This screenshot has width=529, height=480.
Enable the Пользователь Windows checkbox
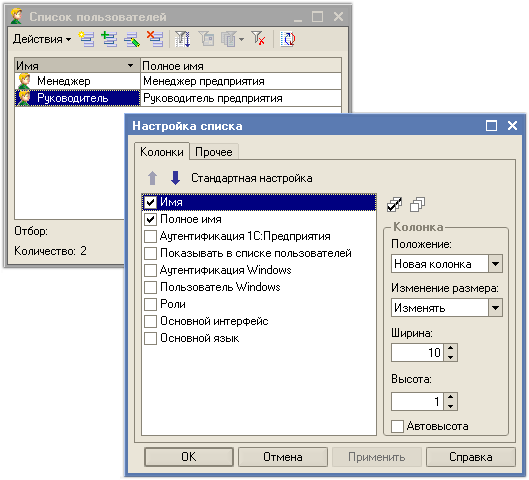point(150,287)
